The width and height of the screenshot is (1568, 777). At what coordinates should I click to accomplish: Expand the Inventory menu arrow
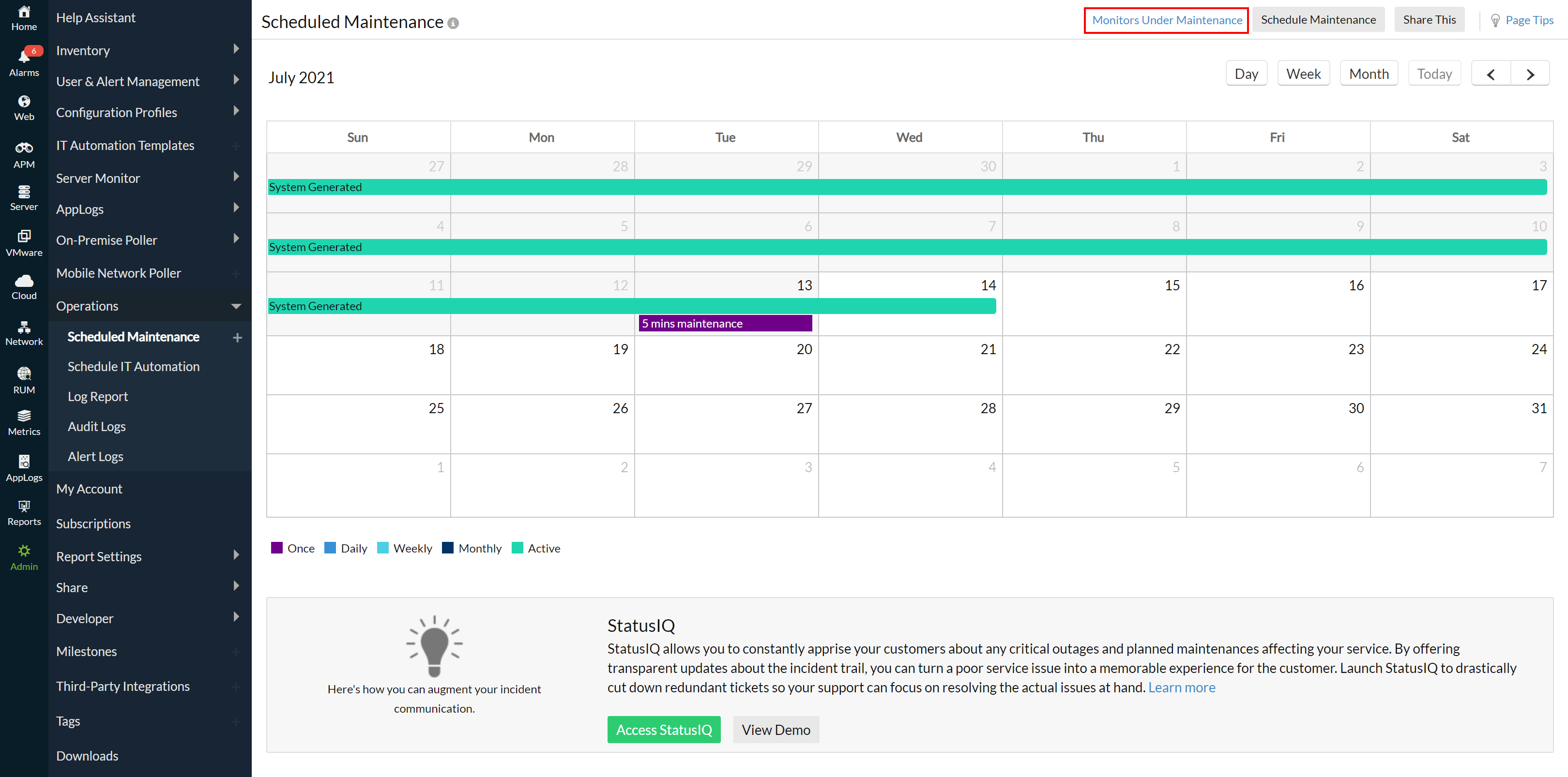coord(236,49)
